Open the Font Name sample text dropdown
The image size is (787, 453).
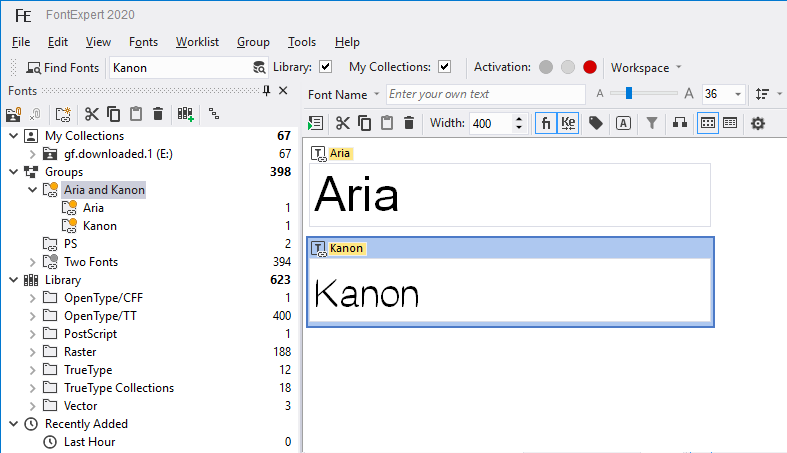[x=344, y=94]
